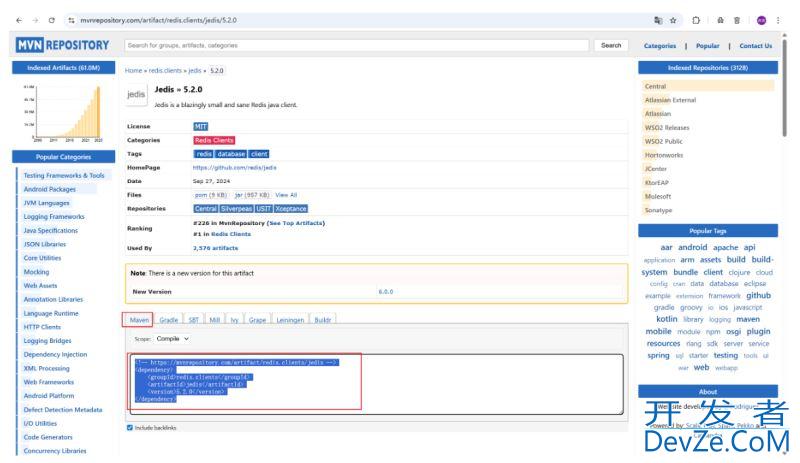Image resolution: width=800 pixels, height=463 pixels.
Task: Click the MVN Repository logo
Action: click(62, 45)
